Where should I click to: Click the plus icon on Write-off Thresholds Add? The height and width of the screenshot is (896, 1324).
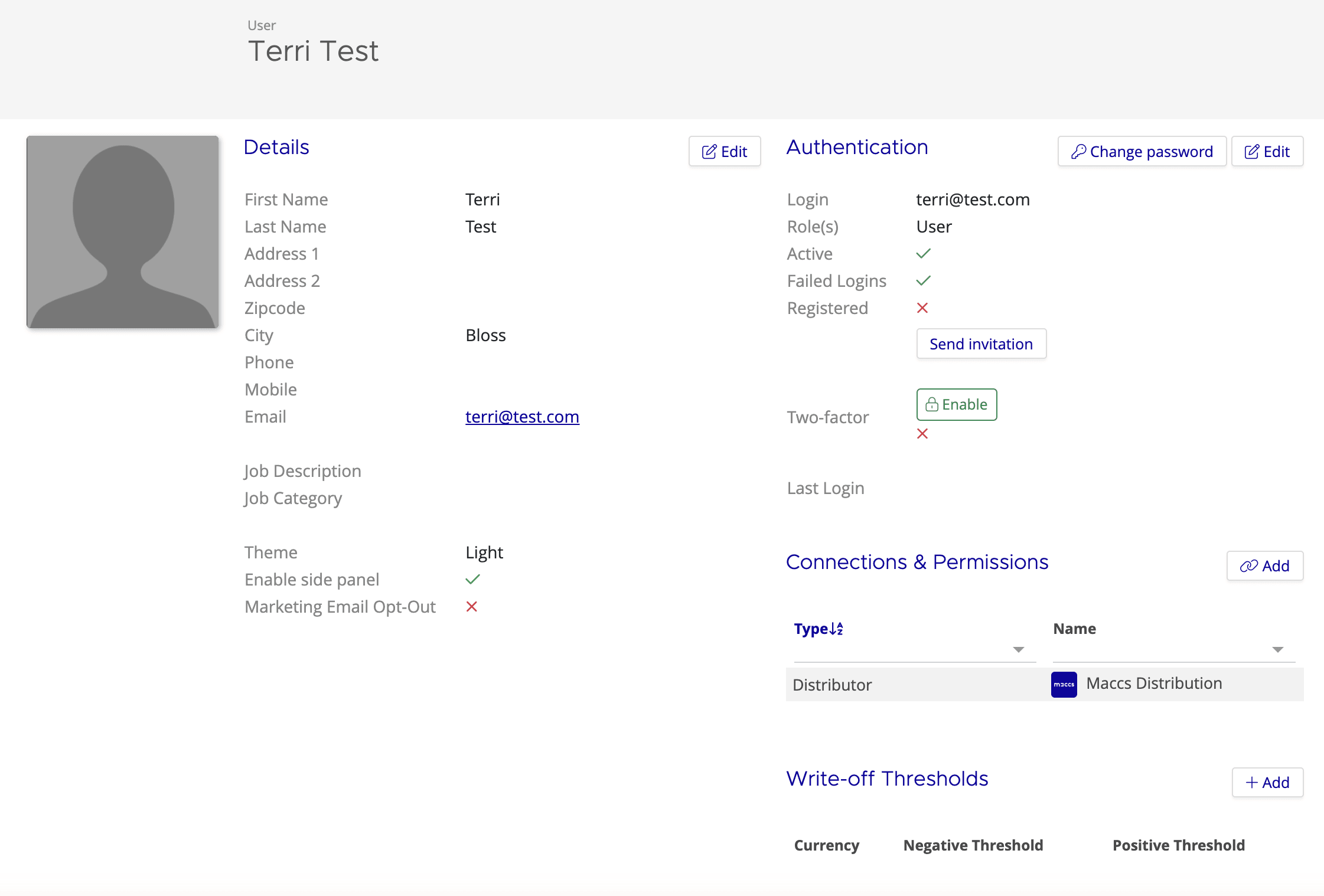point(1251,782)
